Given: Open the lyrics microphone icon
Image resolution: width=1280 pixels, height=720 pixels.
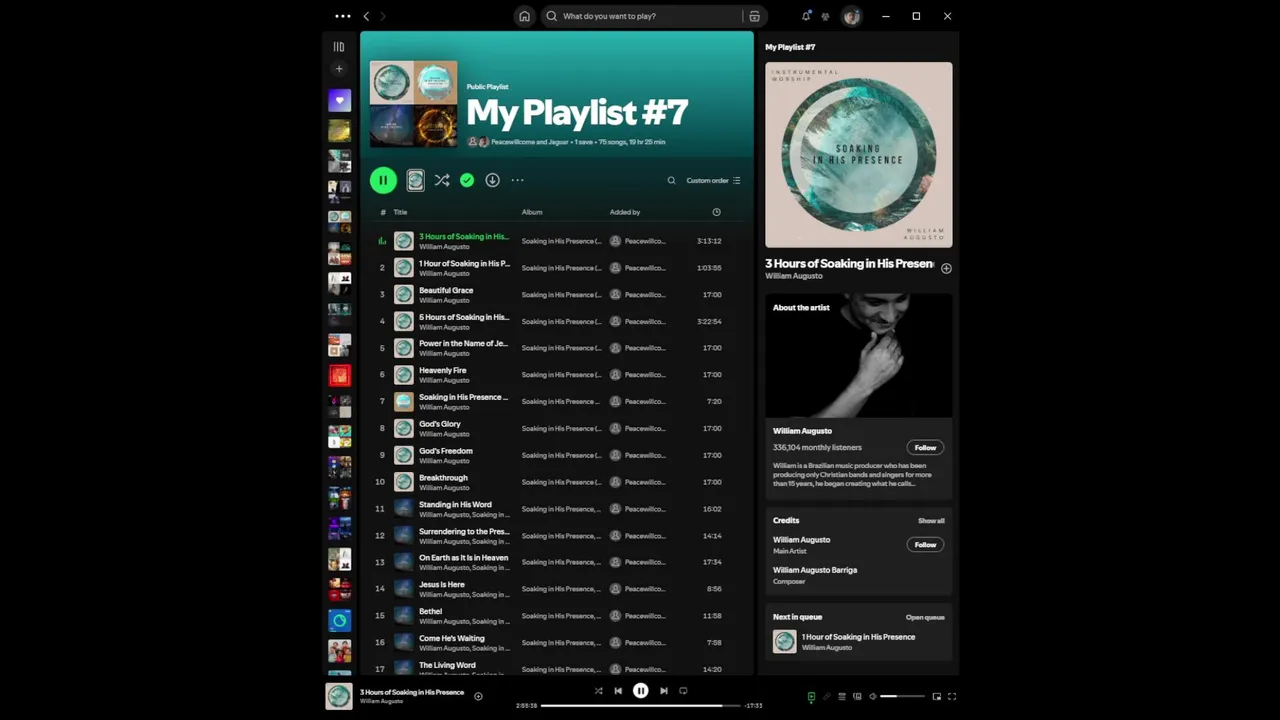Looking at the screenshot, I should (x=826, y=697).
